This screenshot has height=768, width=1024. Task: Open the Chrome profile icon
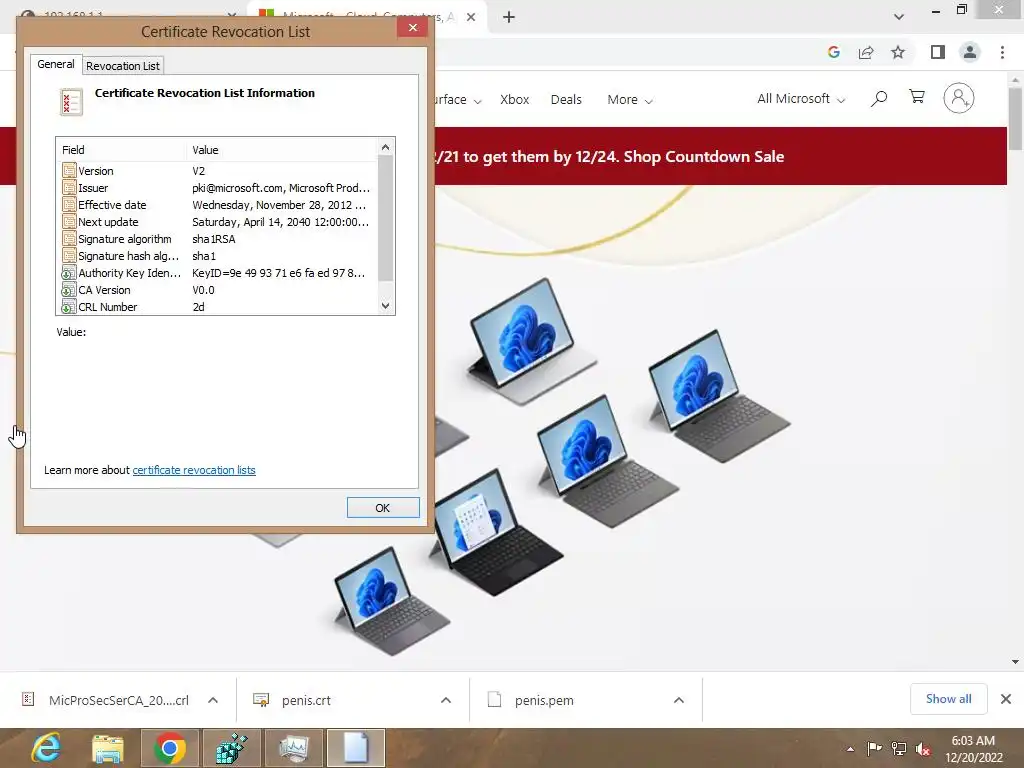[970, 52]
